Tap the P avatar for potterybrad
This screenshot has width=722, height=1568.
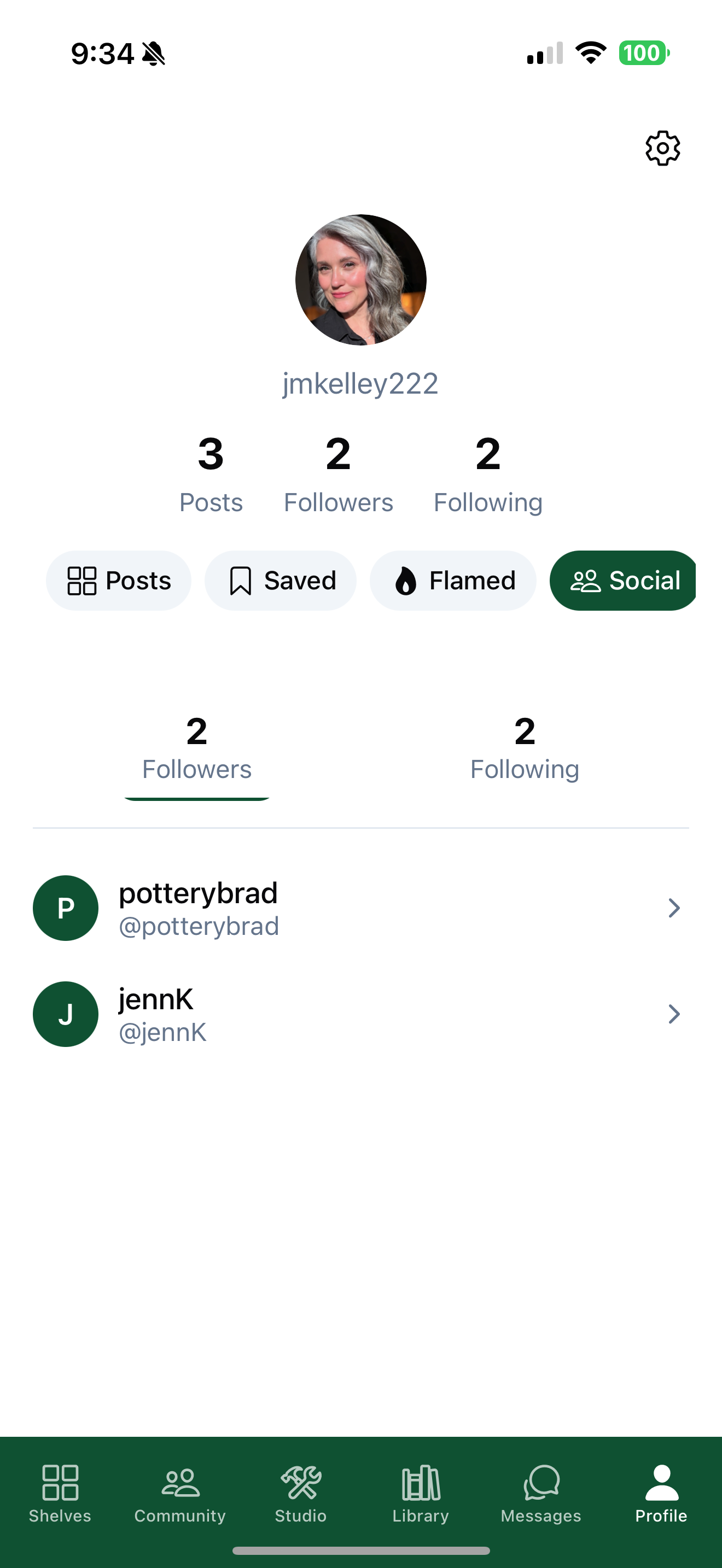[x=66, y=908]
